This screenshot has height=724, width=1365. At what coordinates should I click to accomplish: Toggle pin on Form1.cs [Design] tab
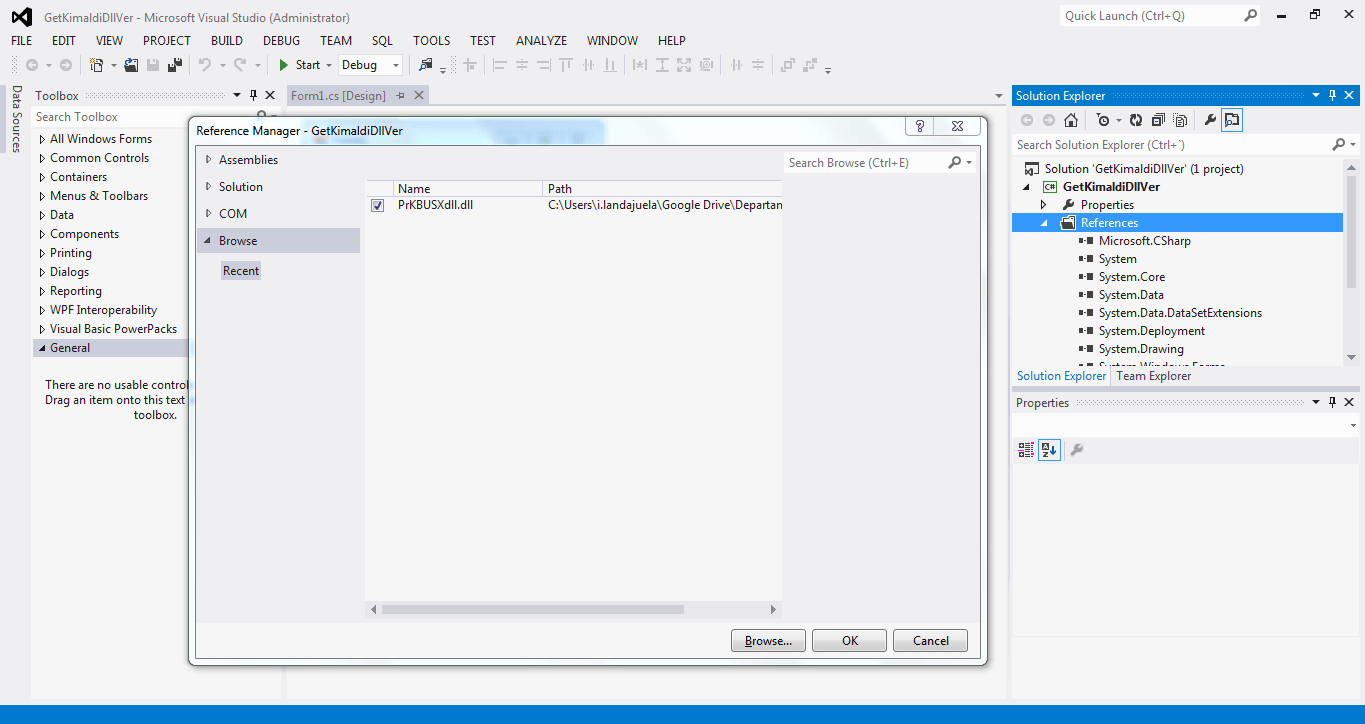click(x=400, y=95)
